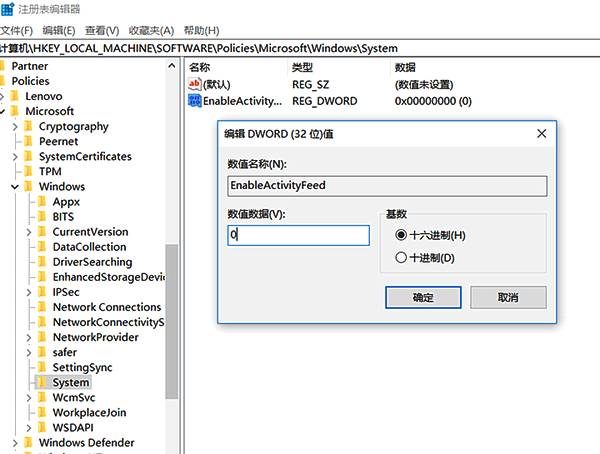Close the 编辑 DWORD dialog
Image resolution: width=600 pixels, height=454 pixels.
coord(541,134)
